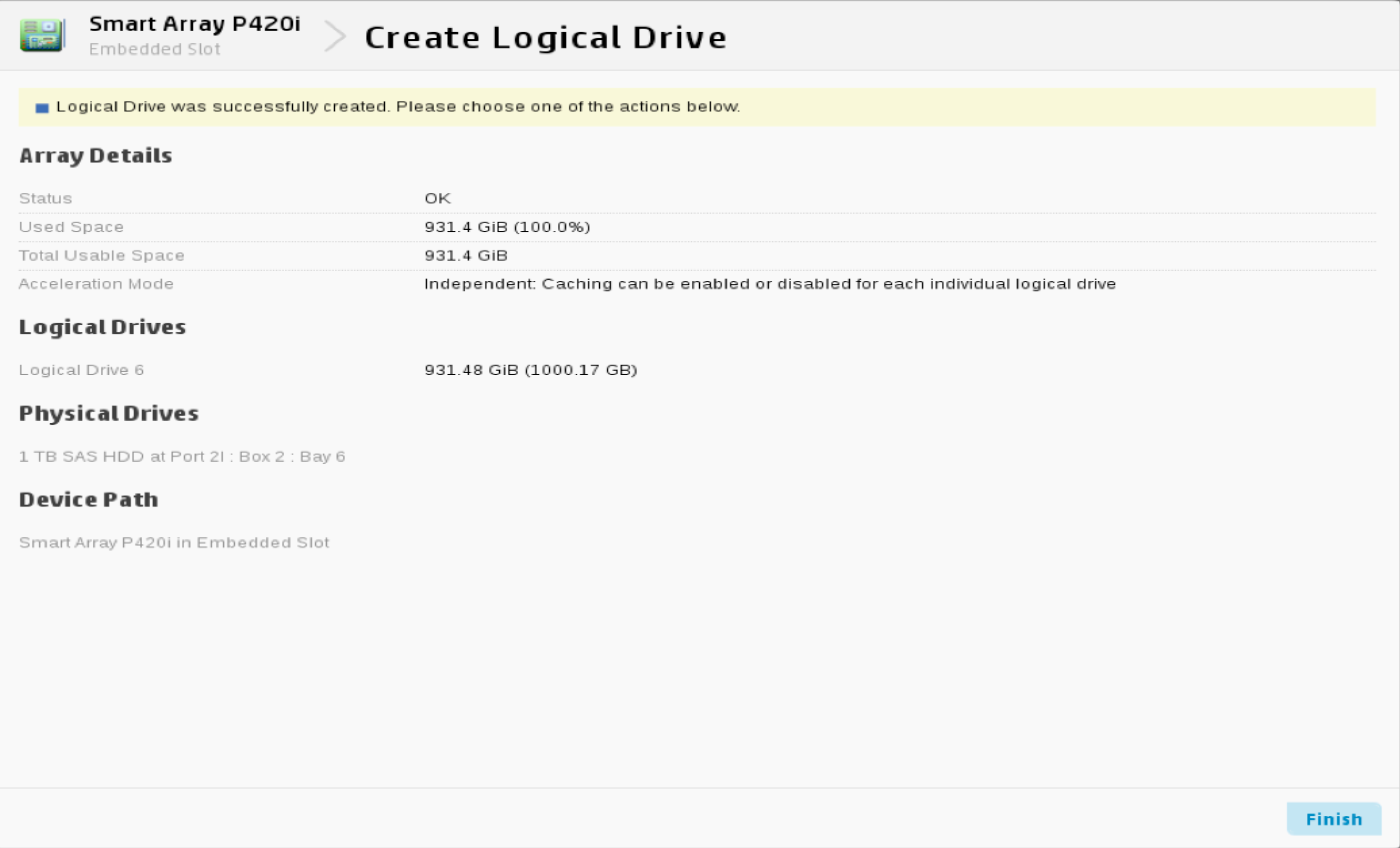Click the Status OK value
This screenshot has height=848, width=1400.
[438, 198]
